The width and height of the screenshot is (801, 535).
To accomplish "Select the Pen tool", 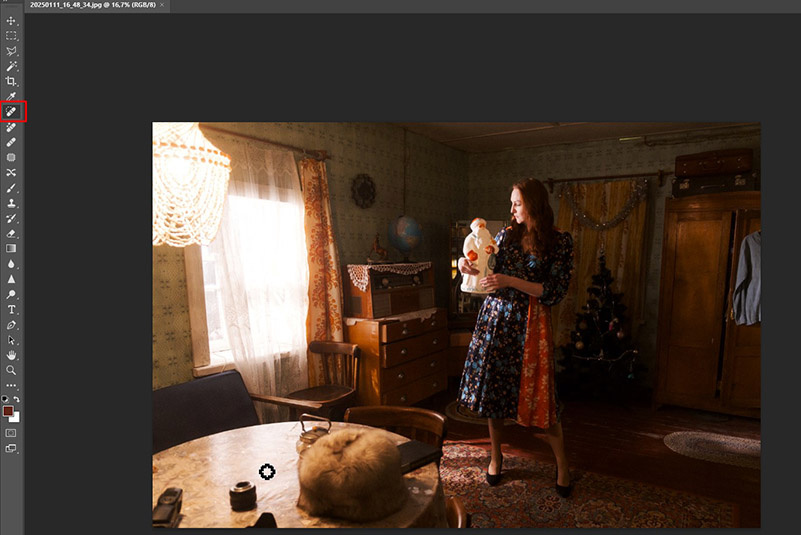I will pyautogui.click(x=11, y=325).
